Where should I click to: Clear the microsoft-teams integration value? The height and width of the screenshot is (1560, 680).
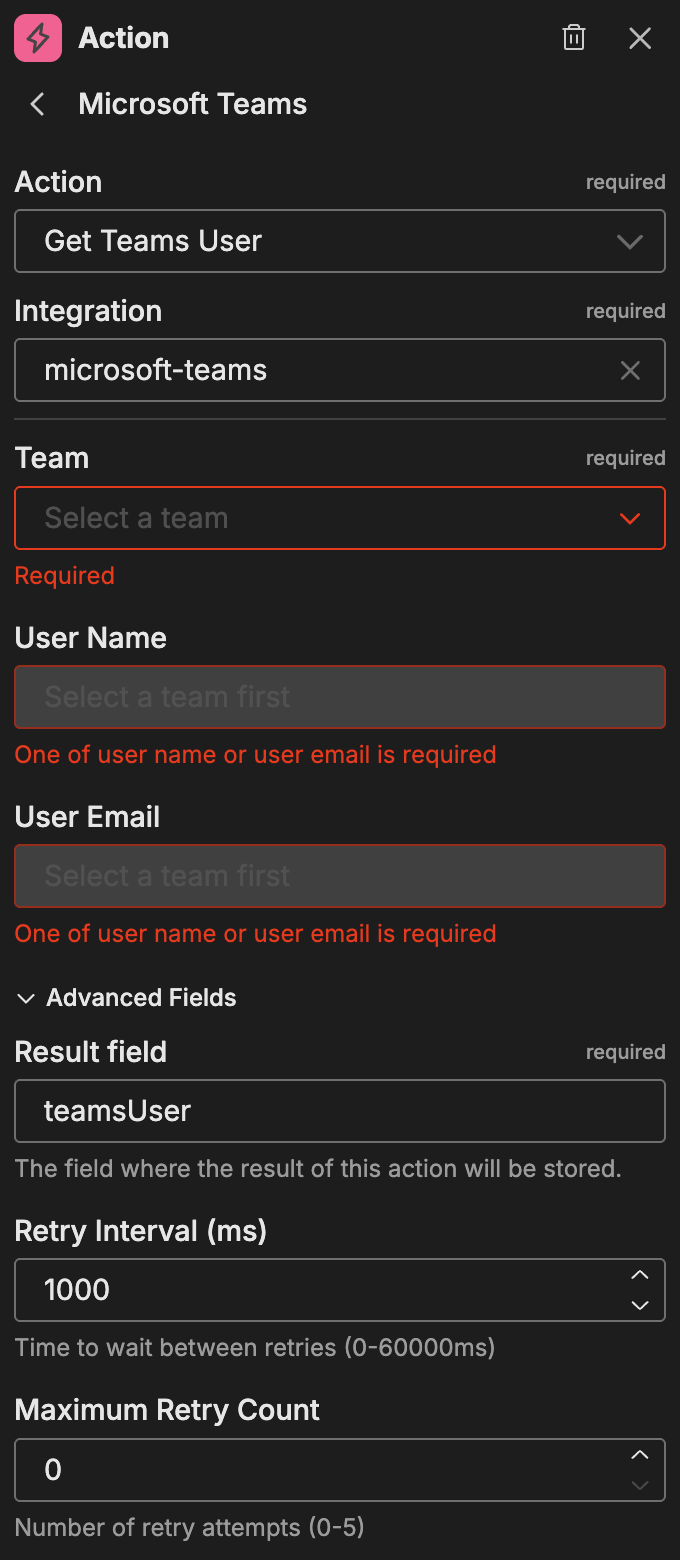630,370
